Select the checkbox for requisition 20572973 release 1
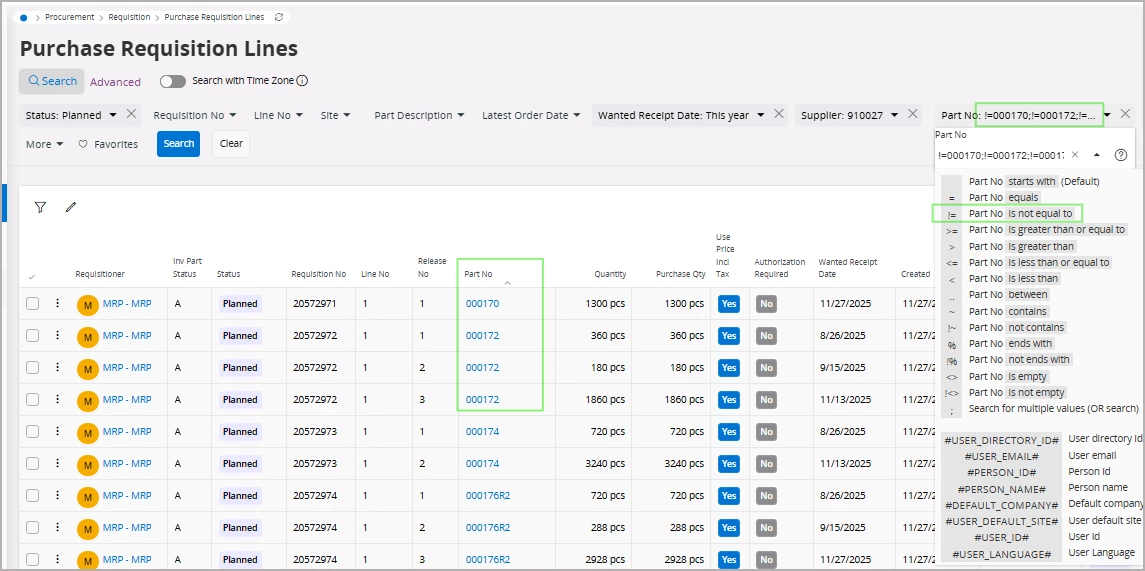 (32, 432)
